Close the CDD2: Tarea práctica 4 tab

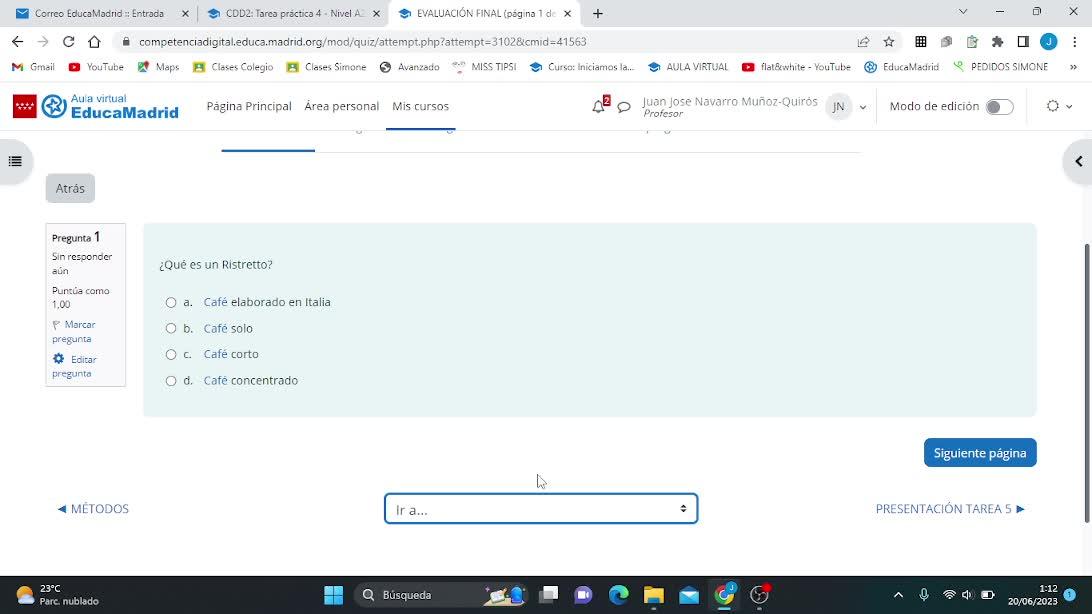376,13
